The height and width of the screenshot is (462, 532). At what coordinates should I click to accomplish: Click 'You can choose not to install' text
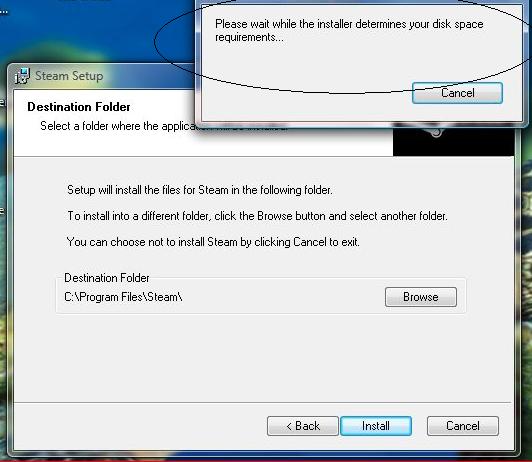click(213, 242)
